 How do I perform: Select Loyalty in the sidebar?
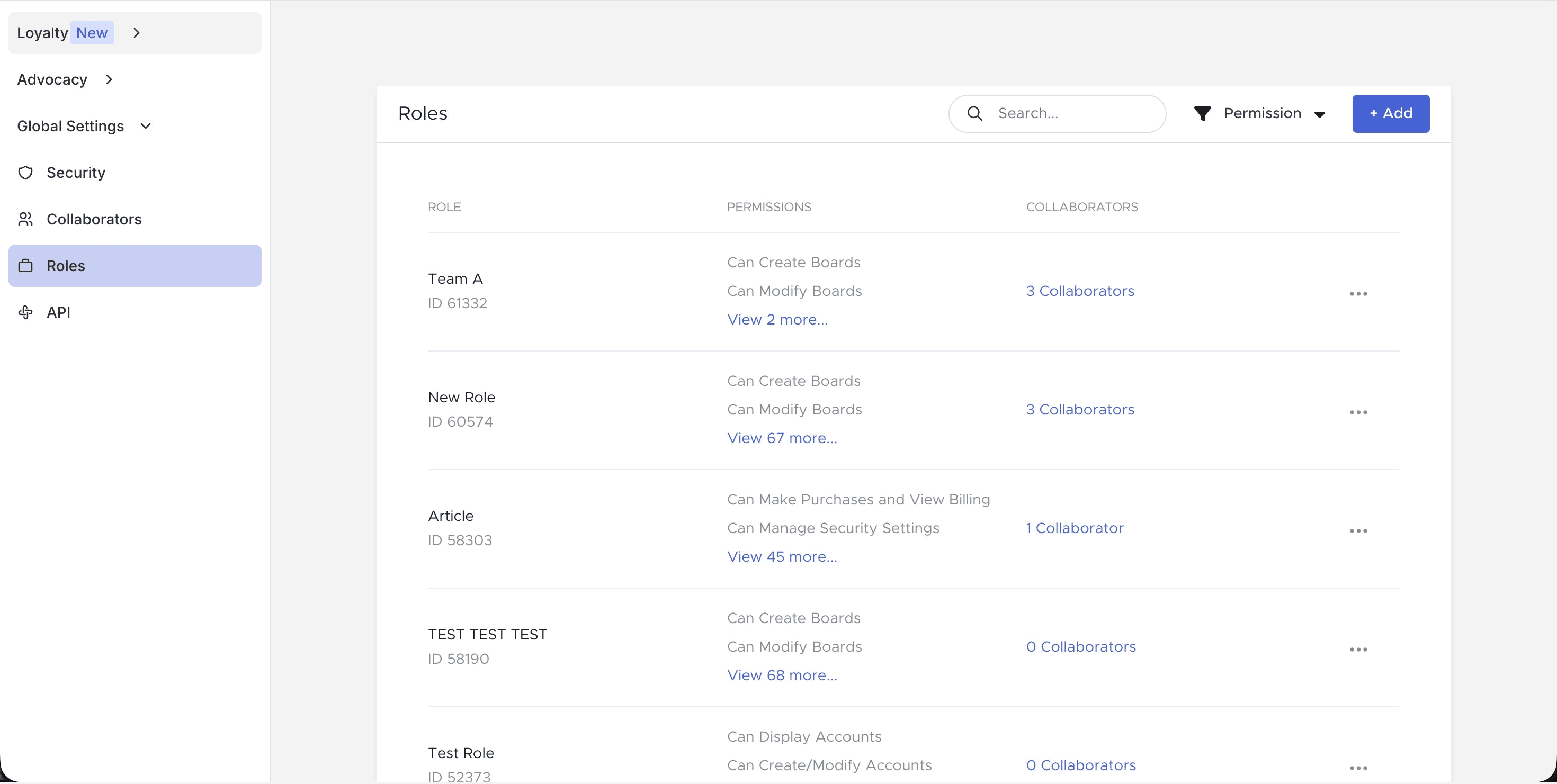tap(135, 33)
